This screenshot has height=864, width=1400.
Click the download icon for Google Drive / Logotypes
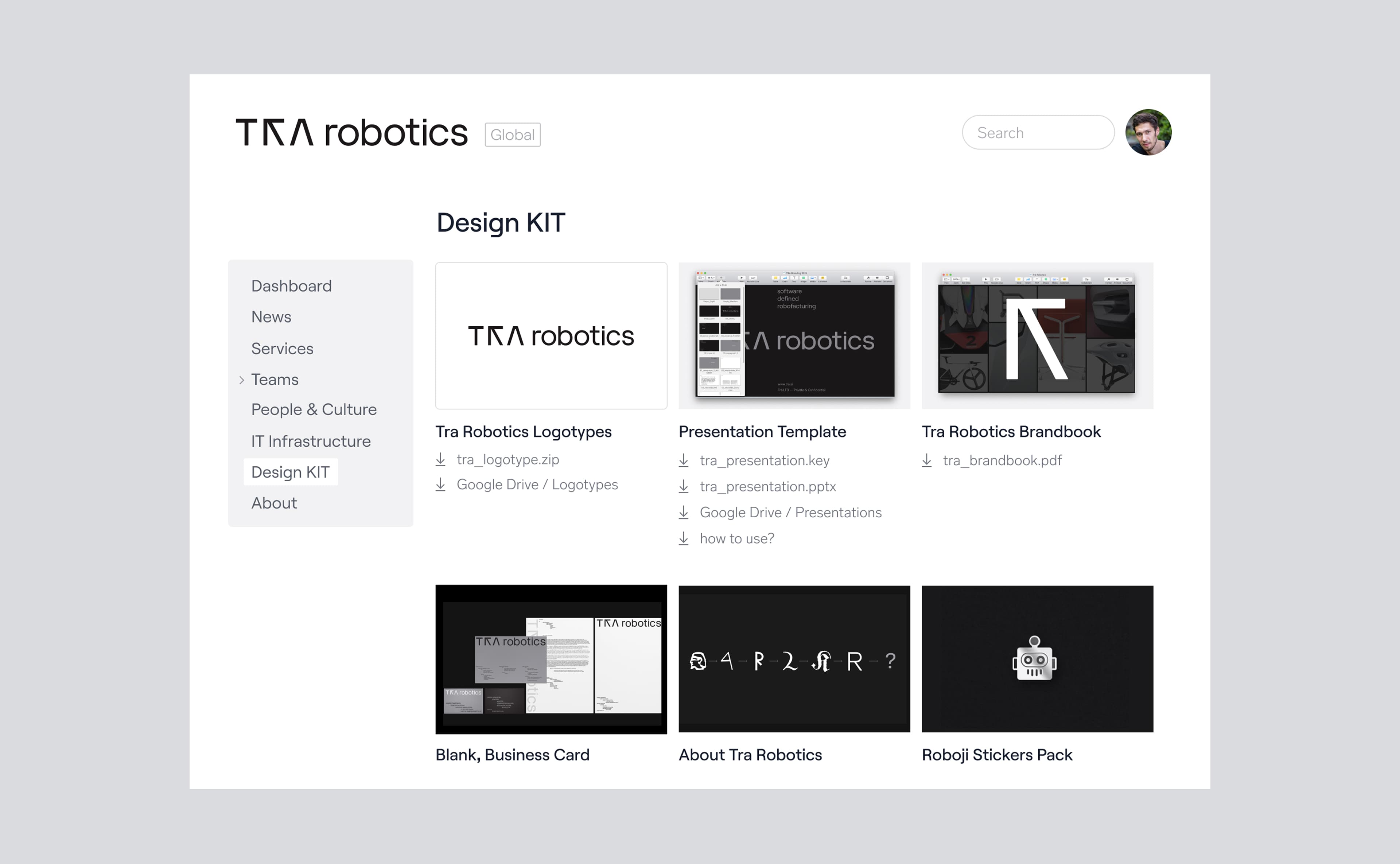[x=441, y=484]
